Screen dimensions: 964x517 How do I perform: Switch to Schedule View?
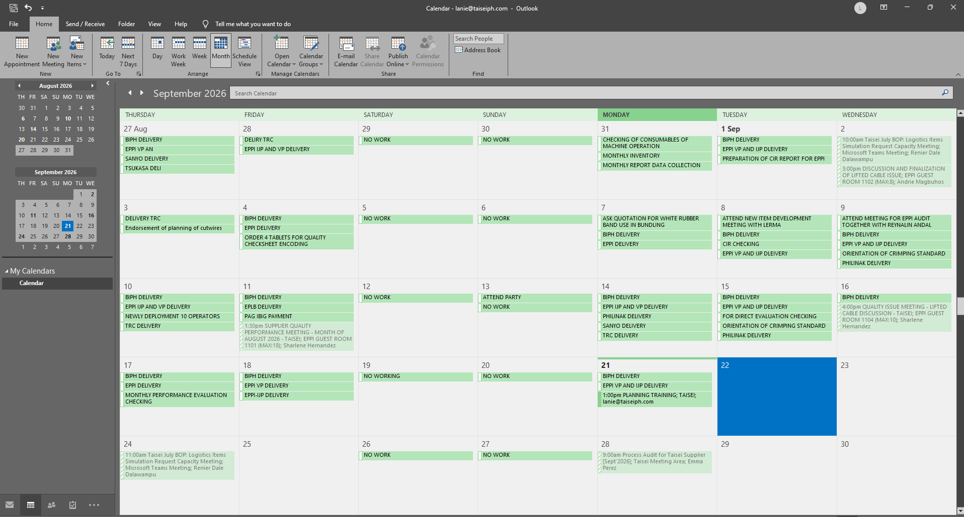pyautogui.click(x=244, y=52)
